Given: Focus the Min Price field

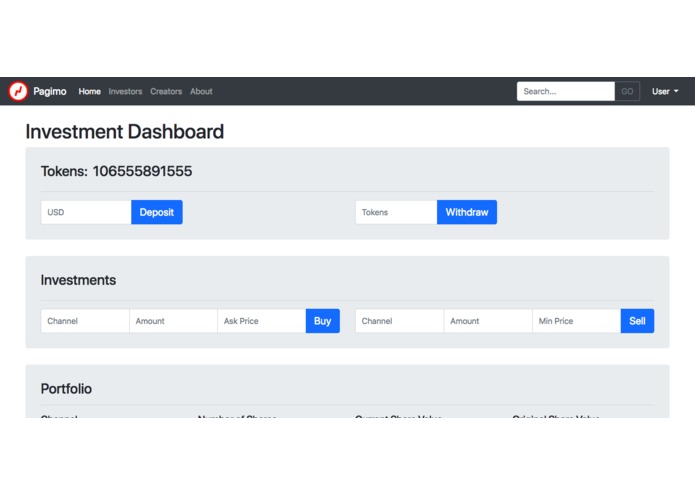Looking at the screenshot, I should [577, 321].
